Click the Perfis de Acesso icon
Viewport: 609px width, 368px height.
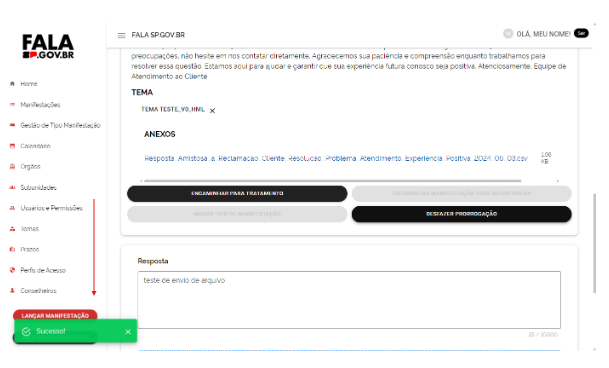pos(12,270)
